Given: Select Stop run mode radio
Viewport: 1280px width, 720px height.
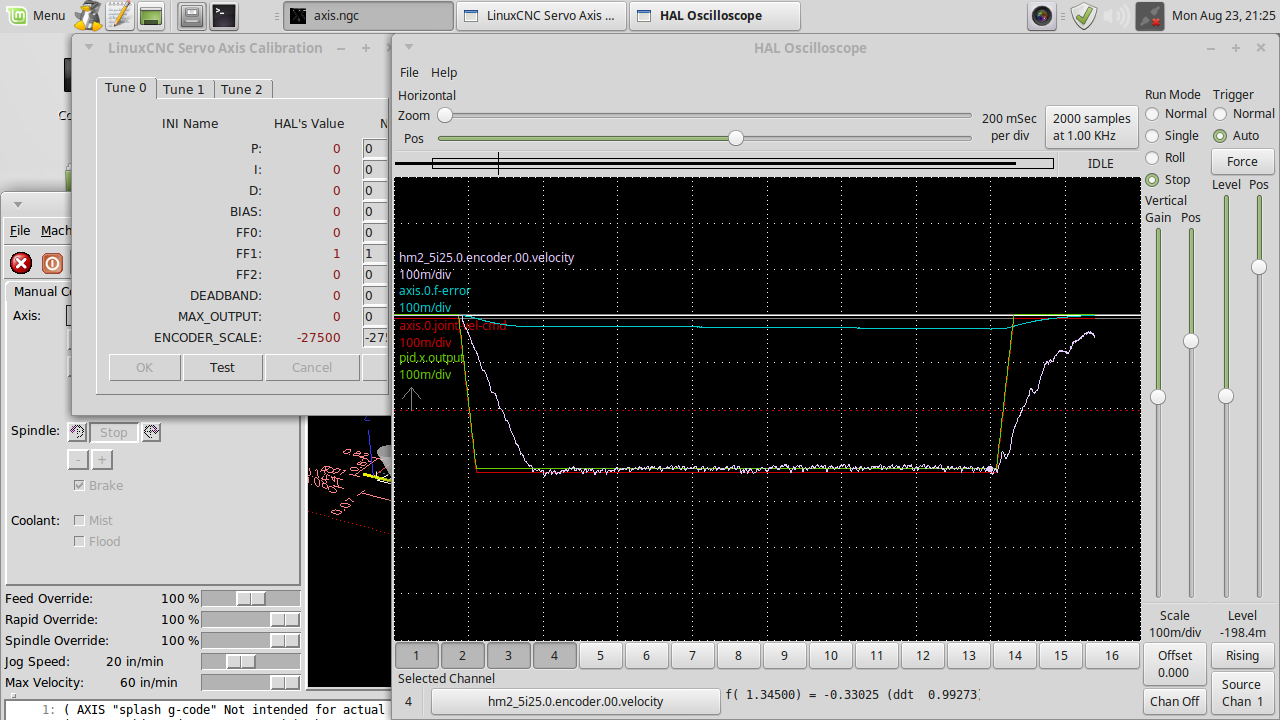Looking at the screenshot, I should 1153,180.
